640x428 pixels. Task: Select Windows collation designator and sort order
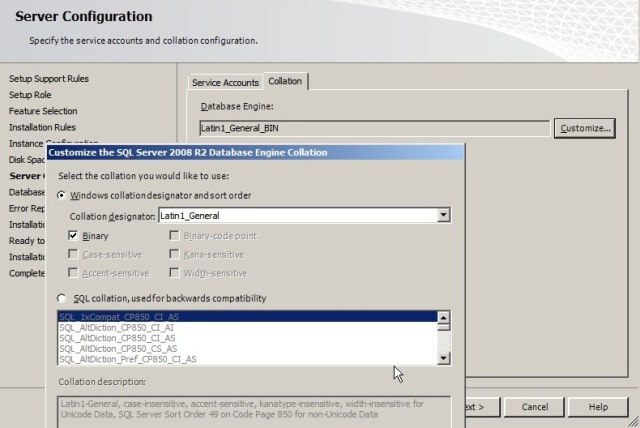[x=61, y=195]
